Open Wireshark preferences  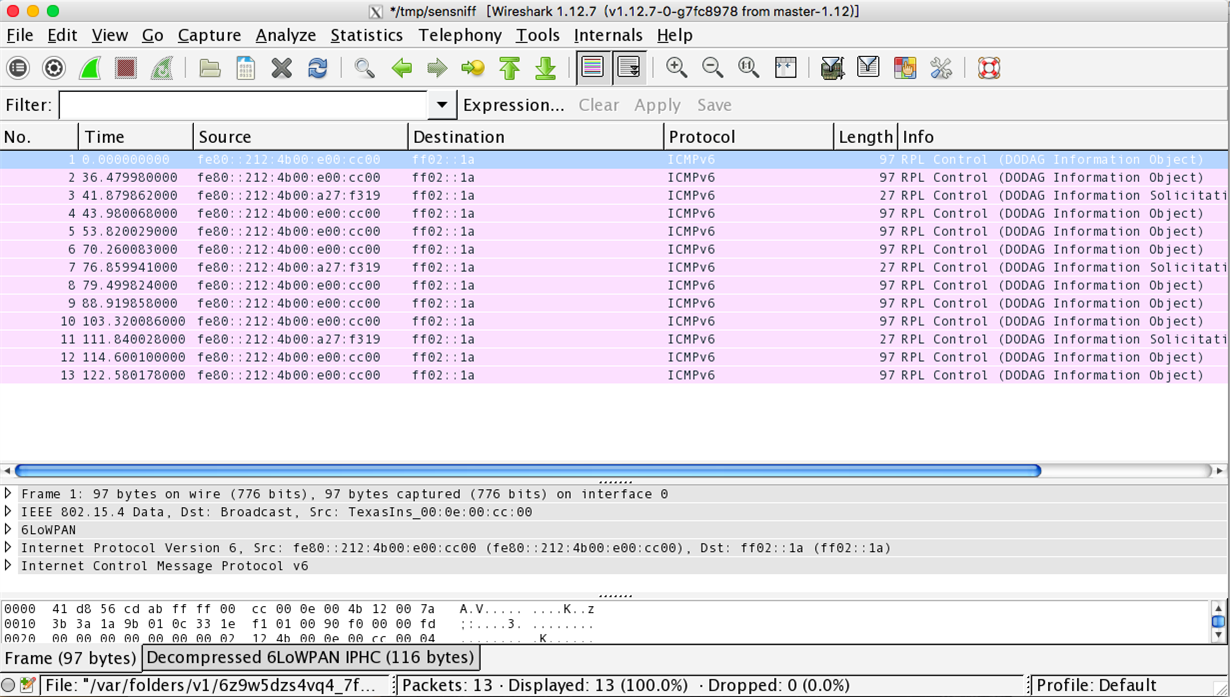pyautogui.click(x=939, y=68)
